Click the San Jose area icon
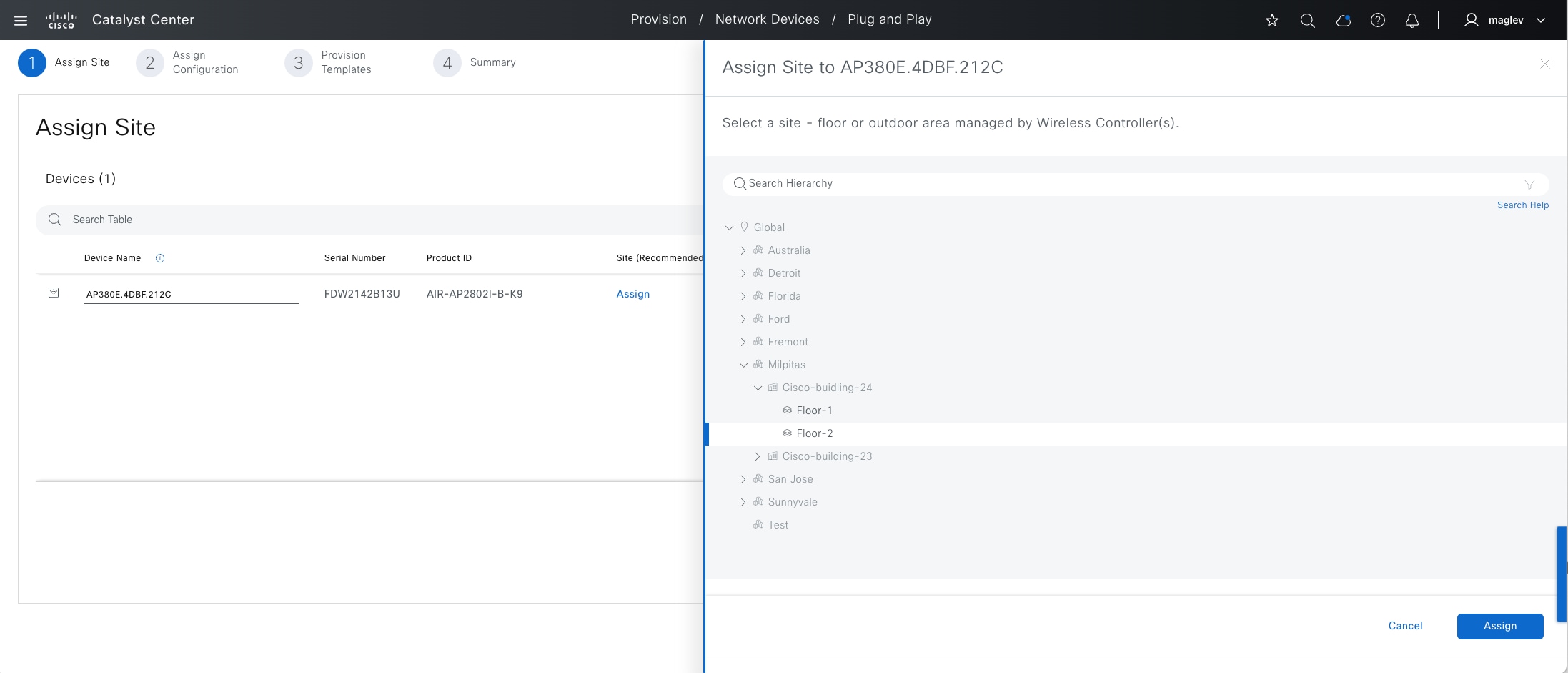1568x673 pixels. coord(758,478)
